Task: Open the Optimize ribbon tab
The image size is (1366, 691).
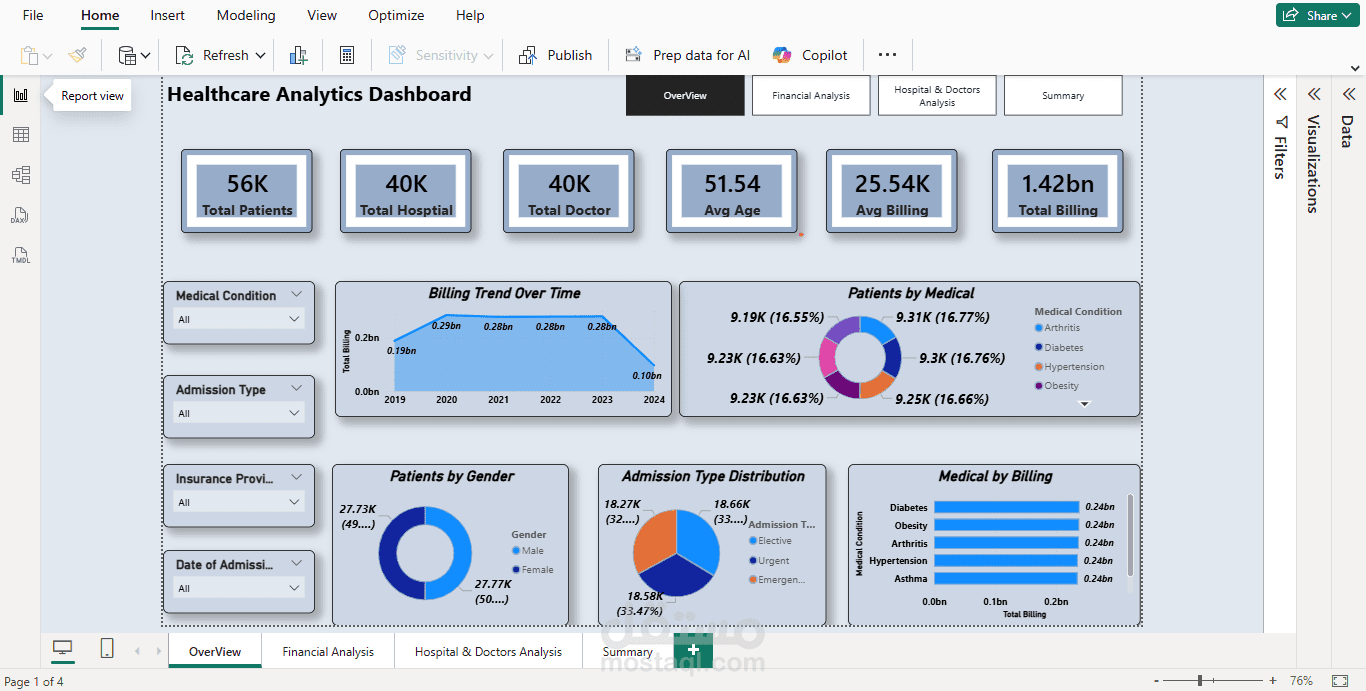Action: [x=396, y=15]
